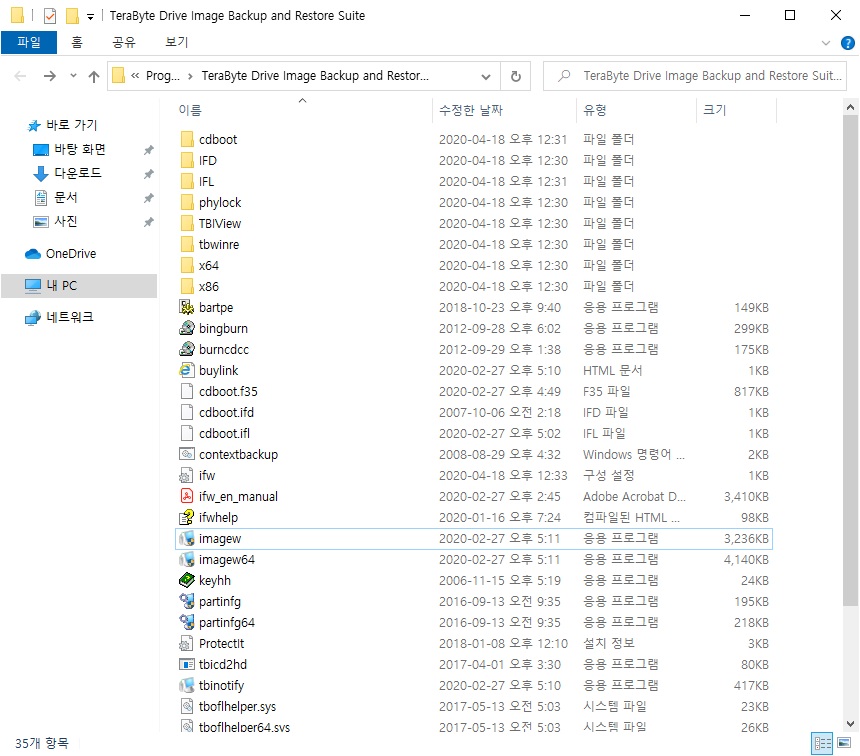Expand the Prog... breadcrumb arrow

click(x=190, y=76)
